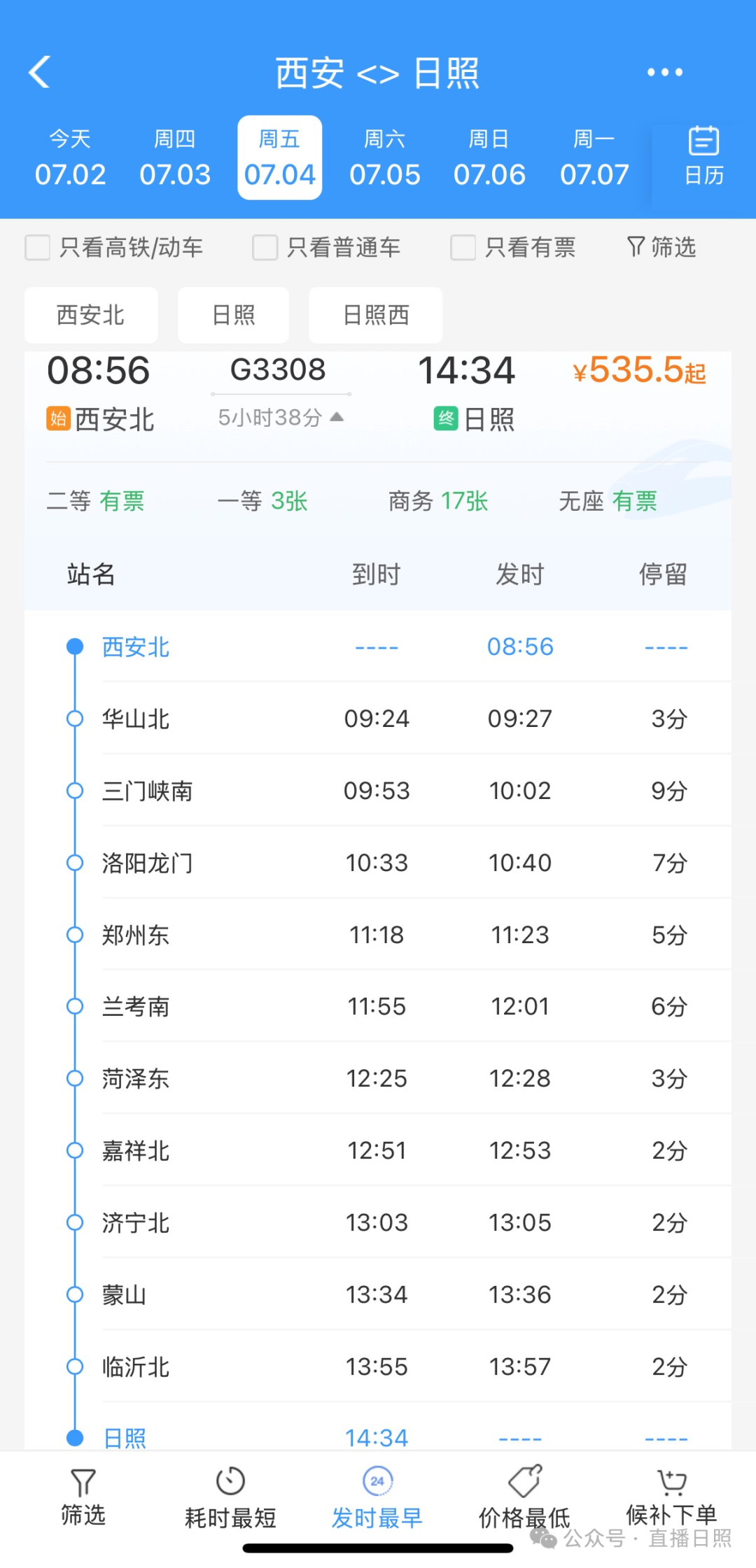Collapse the G3308 stop list arrow
Image resolution: width=756 pixels, height=1568 pixels.
[x=337, y=417]
